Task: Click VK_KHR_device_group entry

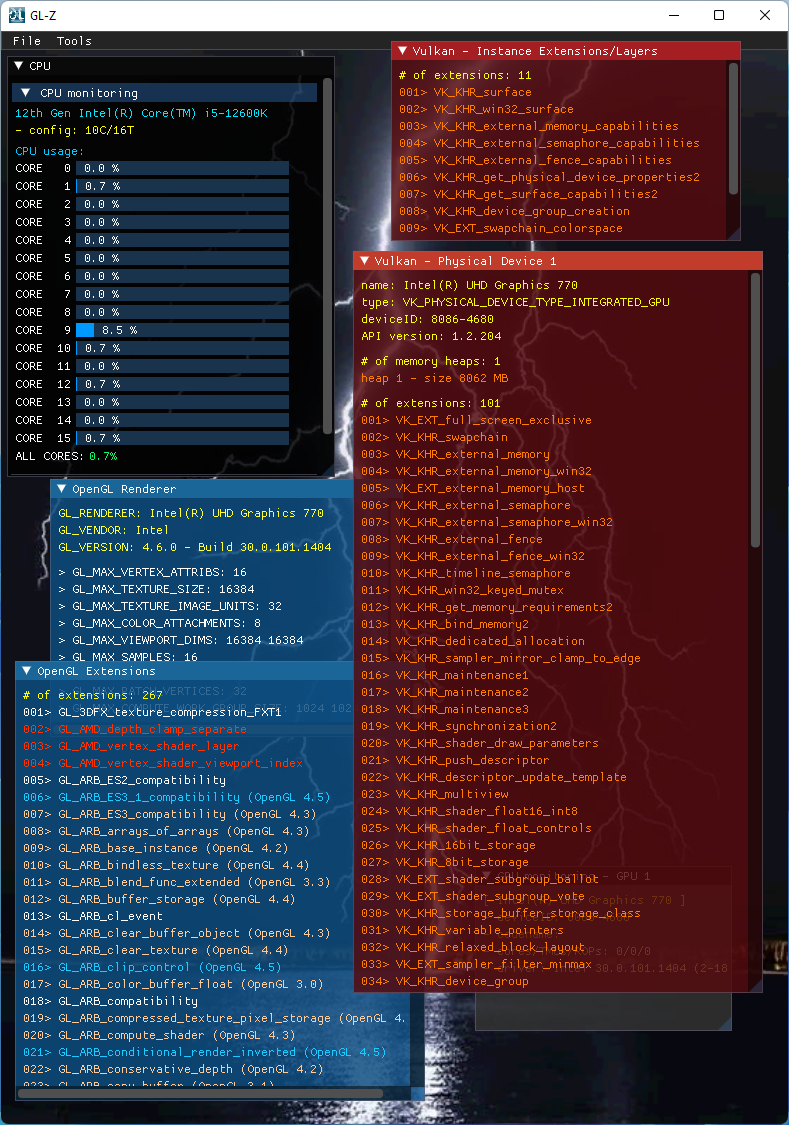Action: pyautogui.click(x=445, y=982)
